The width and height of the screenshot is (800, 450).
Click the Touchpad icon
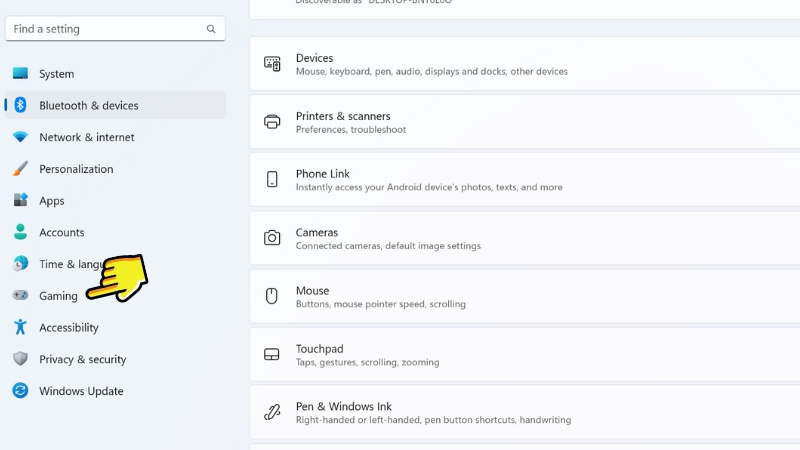tap(272, 354)
